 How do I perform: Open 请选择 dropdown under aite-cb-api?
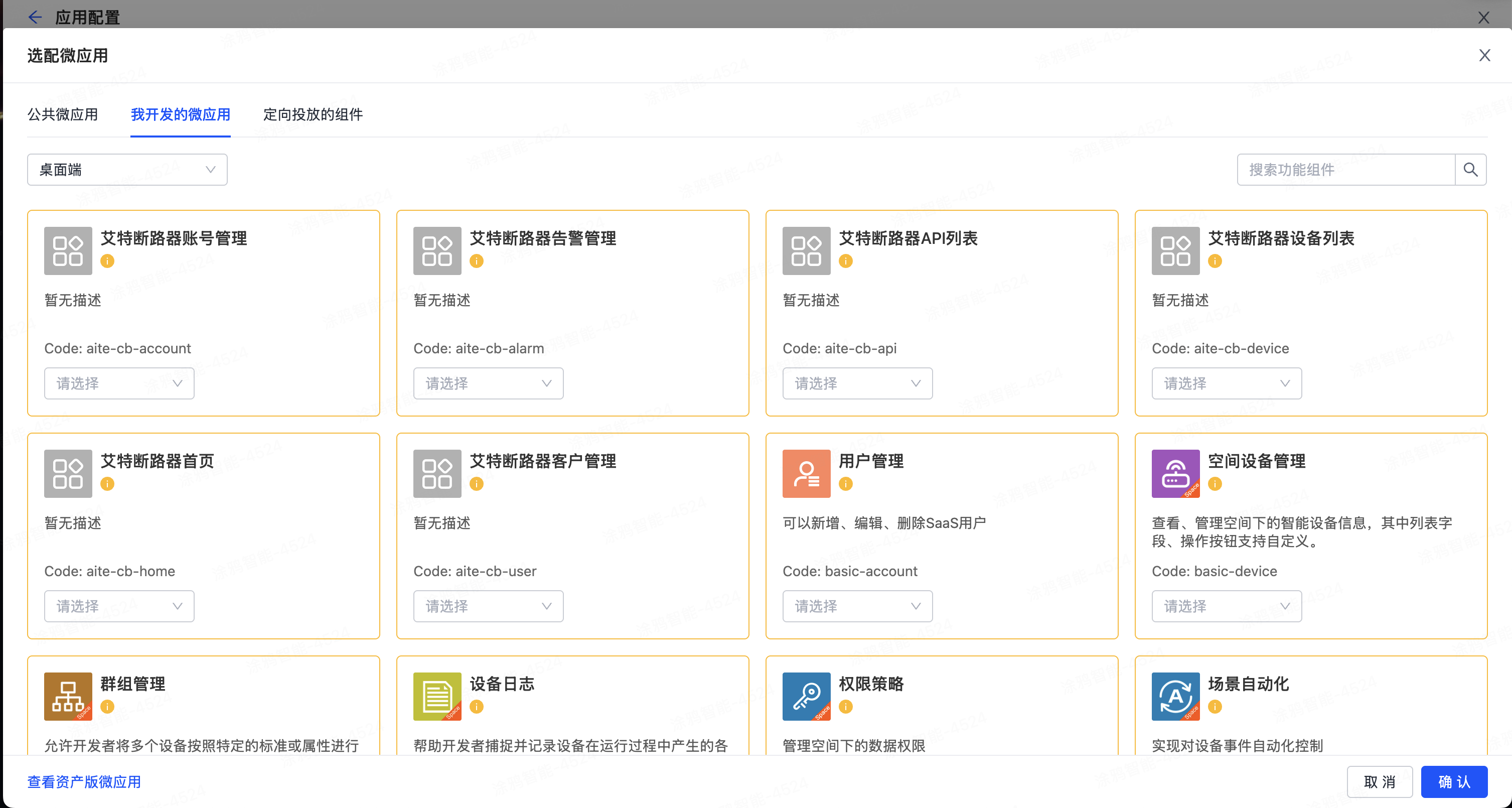(x=857, y=383)
